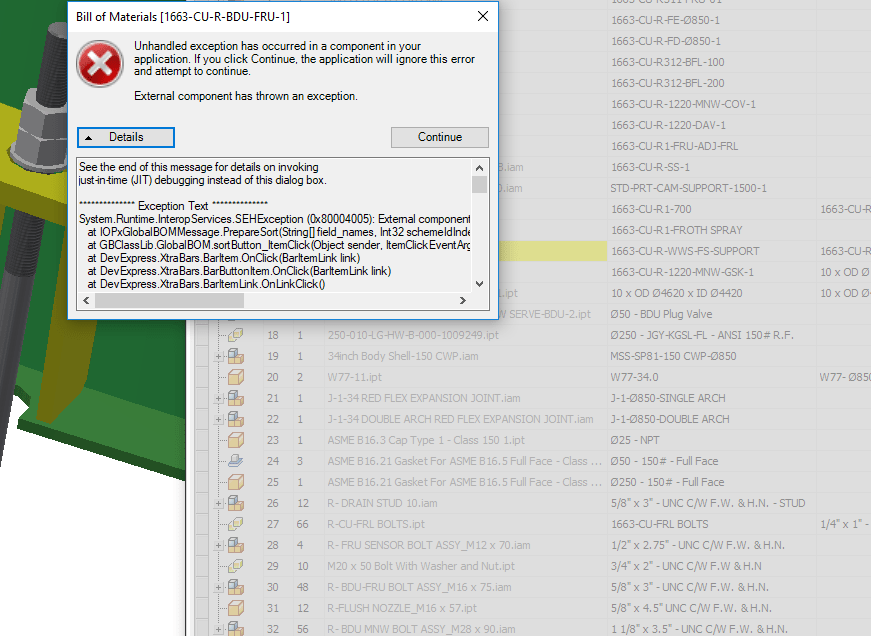Click the gasket sheet icon on ASME B16.21 Gasket row

pyautogui.click(x=235, y=461)
